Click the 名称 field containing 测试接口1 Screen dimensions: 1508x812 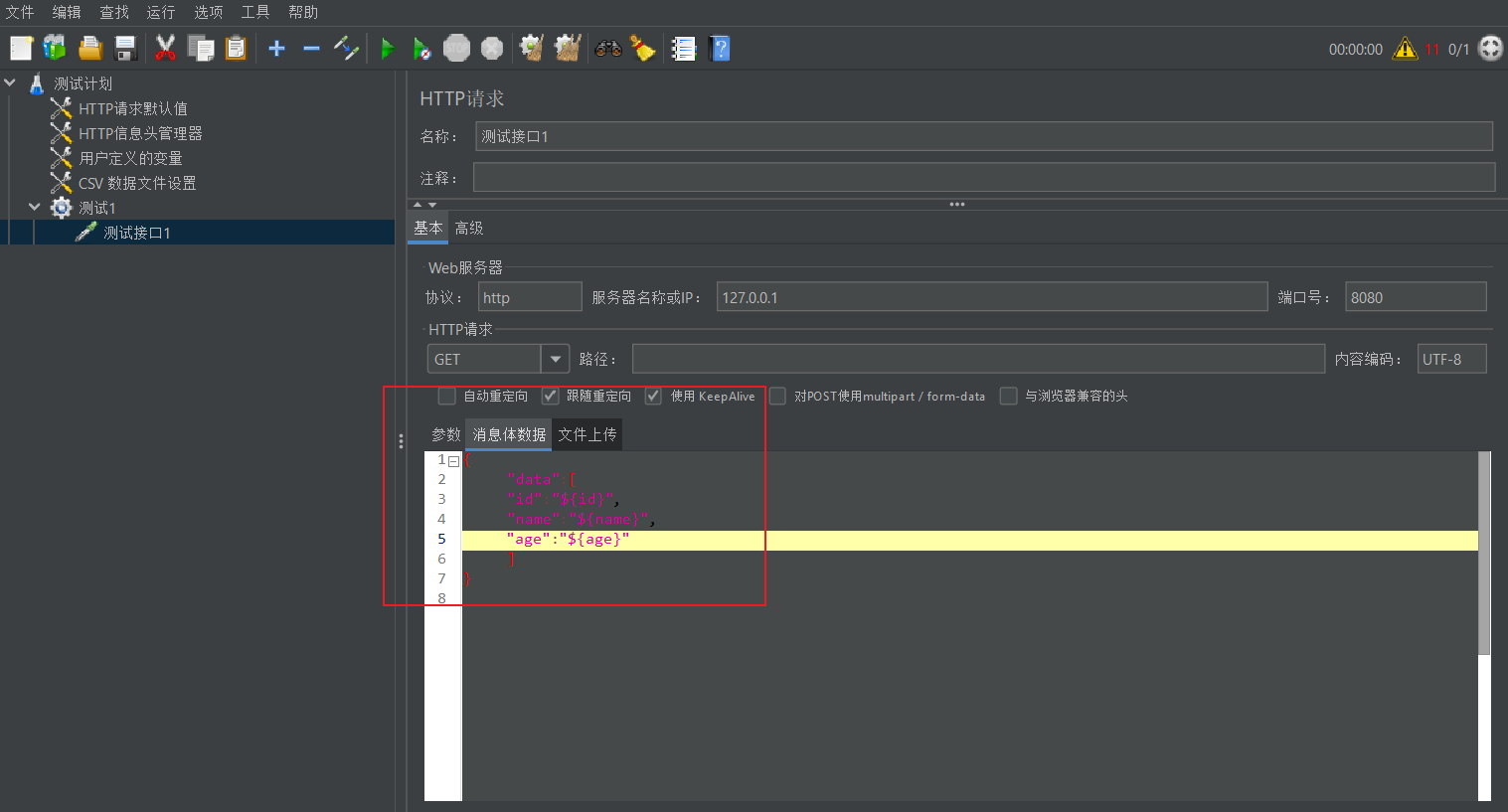click(984, 136)
